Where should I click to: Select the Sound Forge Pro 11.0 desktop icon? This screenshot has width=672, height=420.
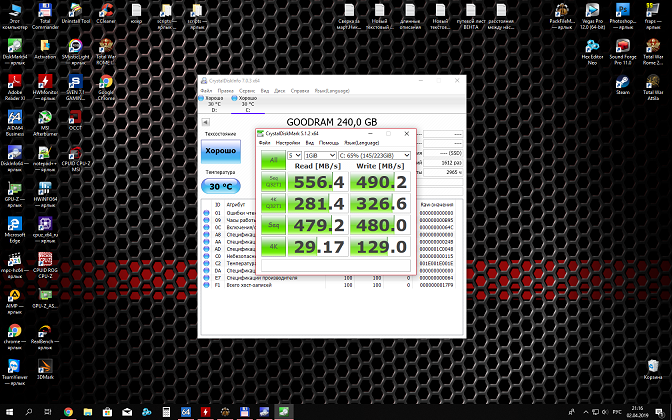(623, 52)
